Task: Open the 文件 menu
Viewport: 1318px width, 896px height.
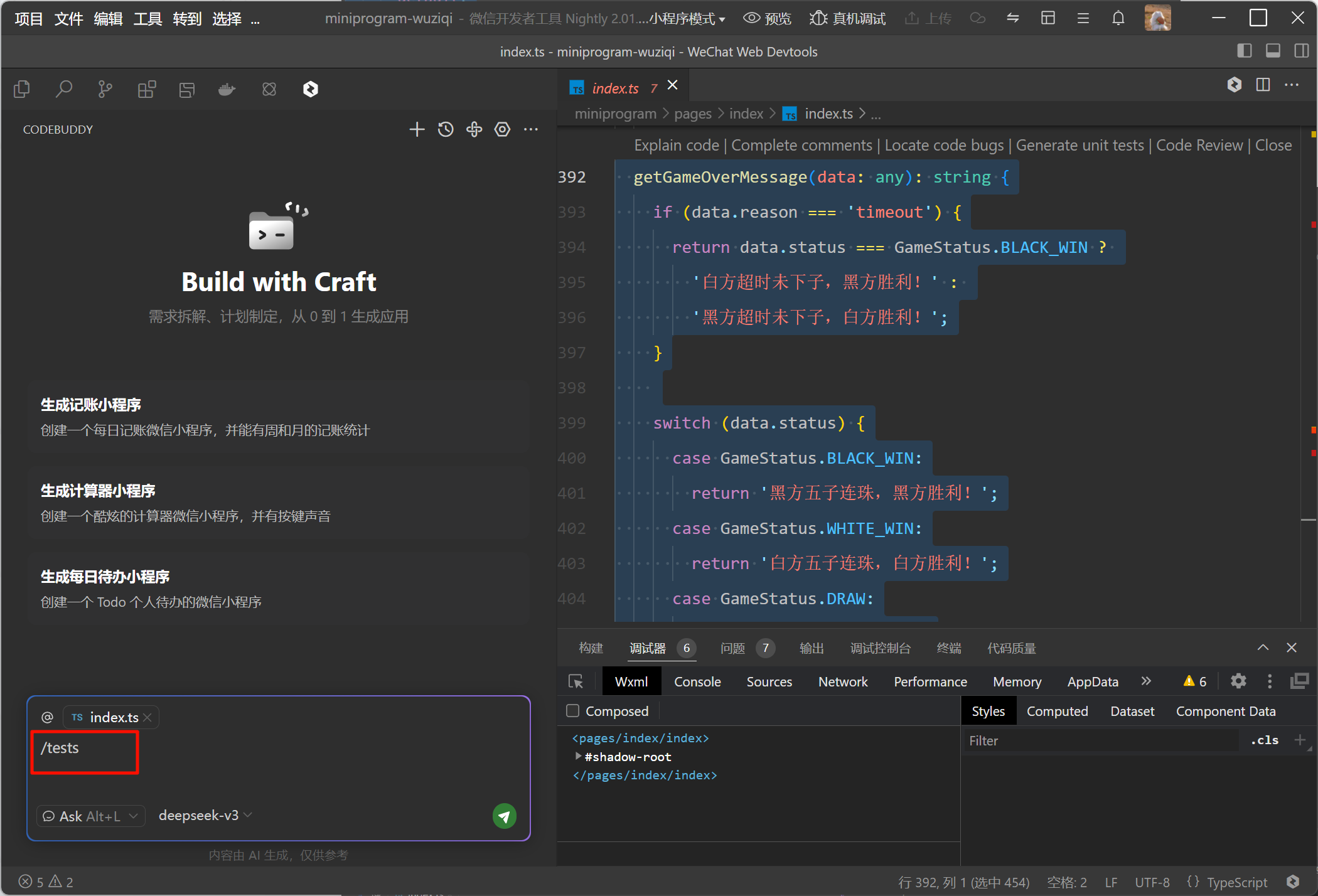Action: pos(68,19)
